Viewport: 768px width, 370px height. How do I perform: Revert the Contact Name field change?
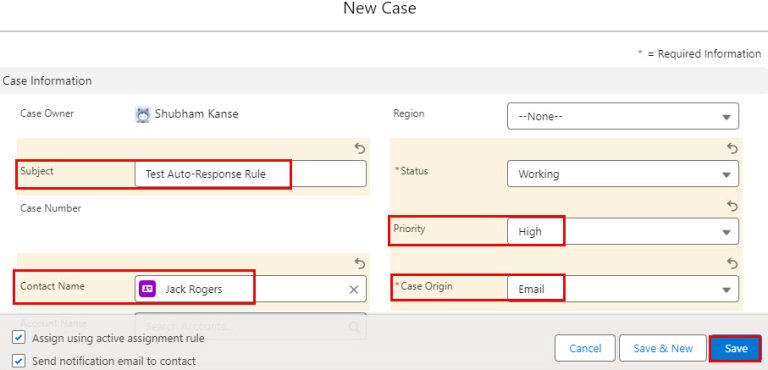point(360,264)
